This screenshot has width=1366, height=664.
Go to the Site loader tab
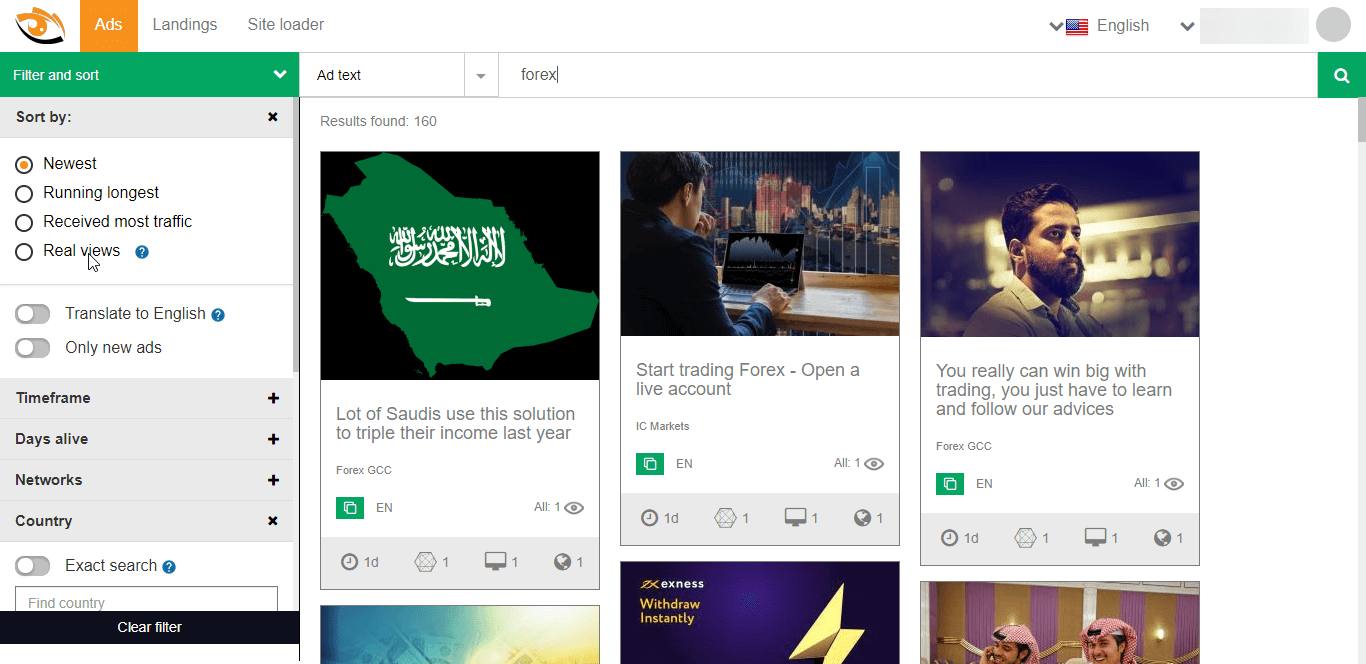click(x=286, y=25)
